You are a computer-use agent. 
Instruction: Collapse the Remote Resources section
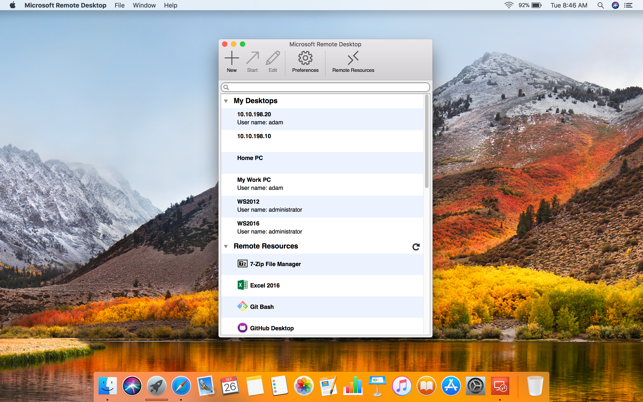[226, 246]
